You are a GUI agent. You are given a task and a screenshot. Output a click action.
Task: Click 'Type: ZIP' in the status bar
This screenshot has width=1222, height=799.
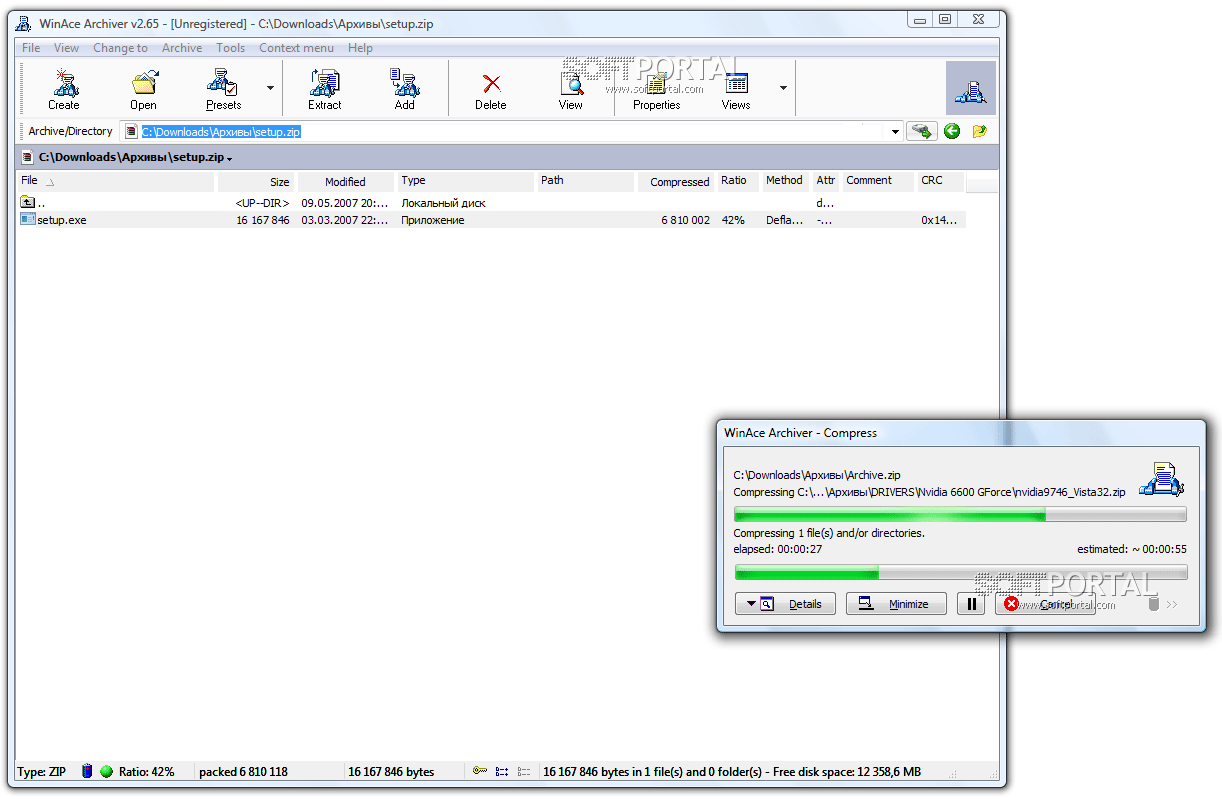(42, 771)
